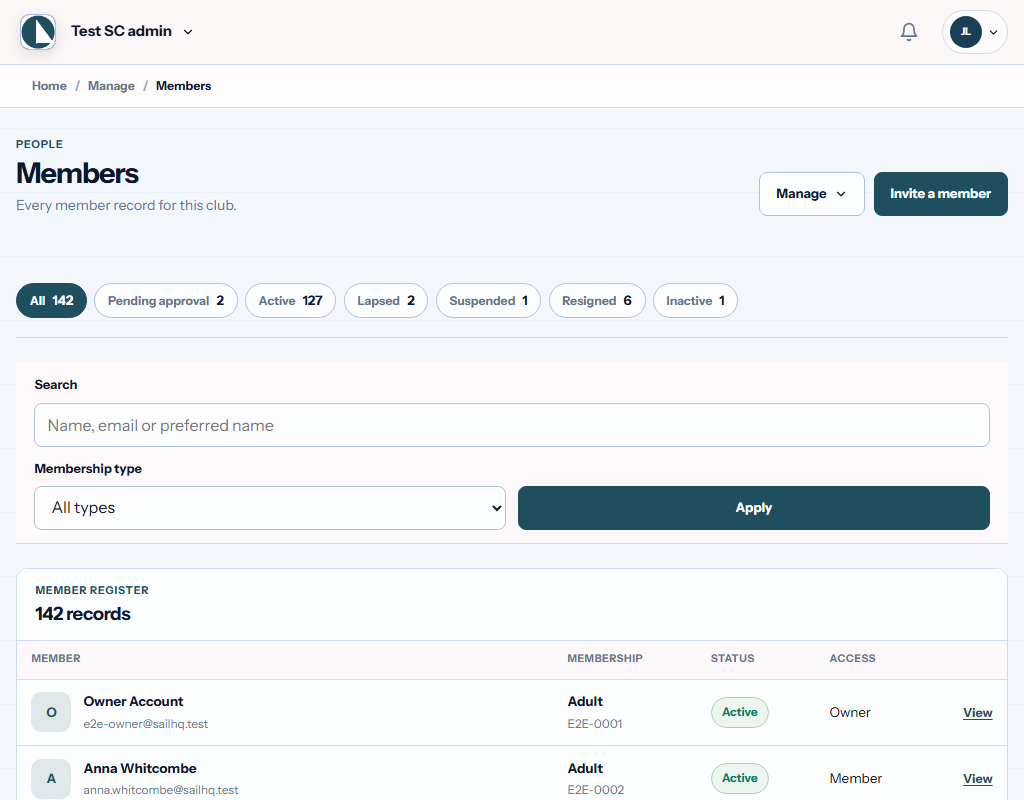Filter by Inactive members

696,300
